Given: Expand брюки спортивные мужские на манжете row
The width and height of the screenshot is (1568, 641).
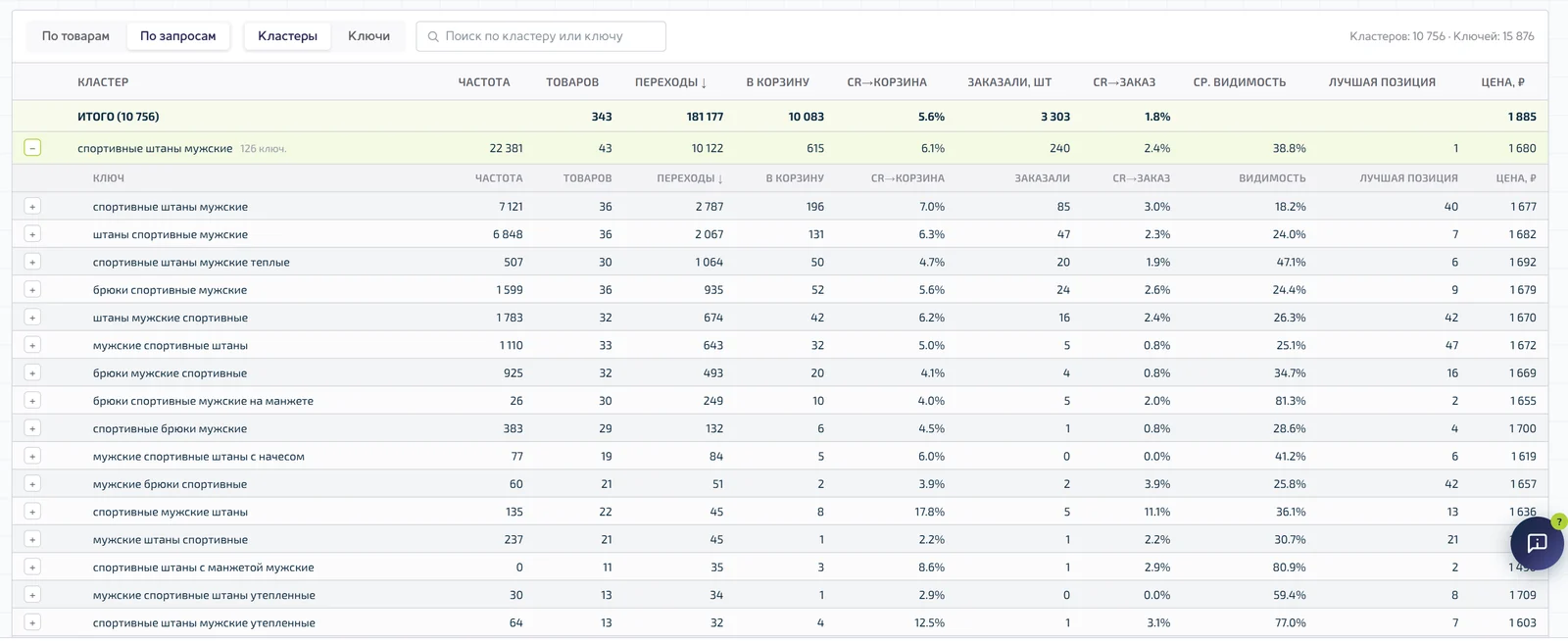Looking at the screenshot, I should pos(32,401).
